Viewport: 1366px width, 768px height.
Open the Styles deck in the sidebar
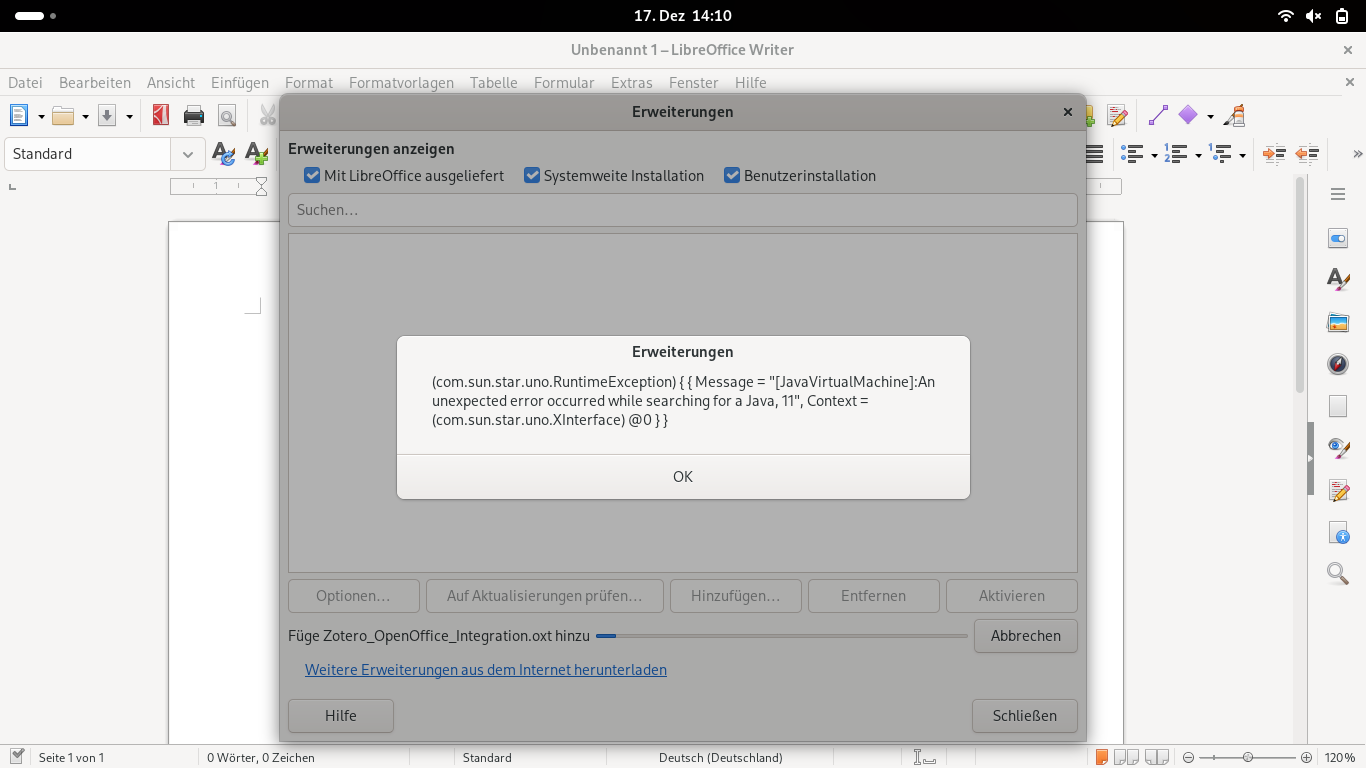(x=1338, y=280)
